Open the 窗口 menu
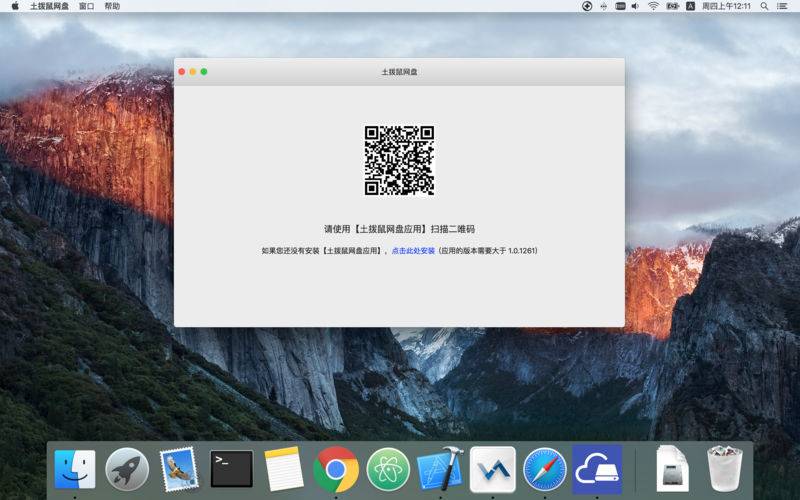800x500 pixels. 86,6
